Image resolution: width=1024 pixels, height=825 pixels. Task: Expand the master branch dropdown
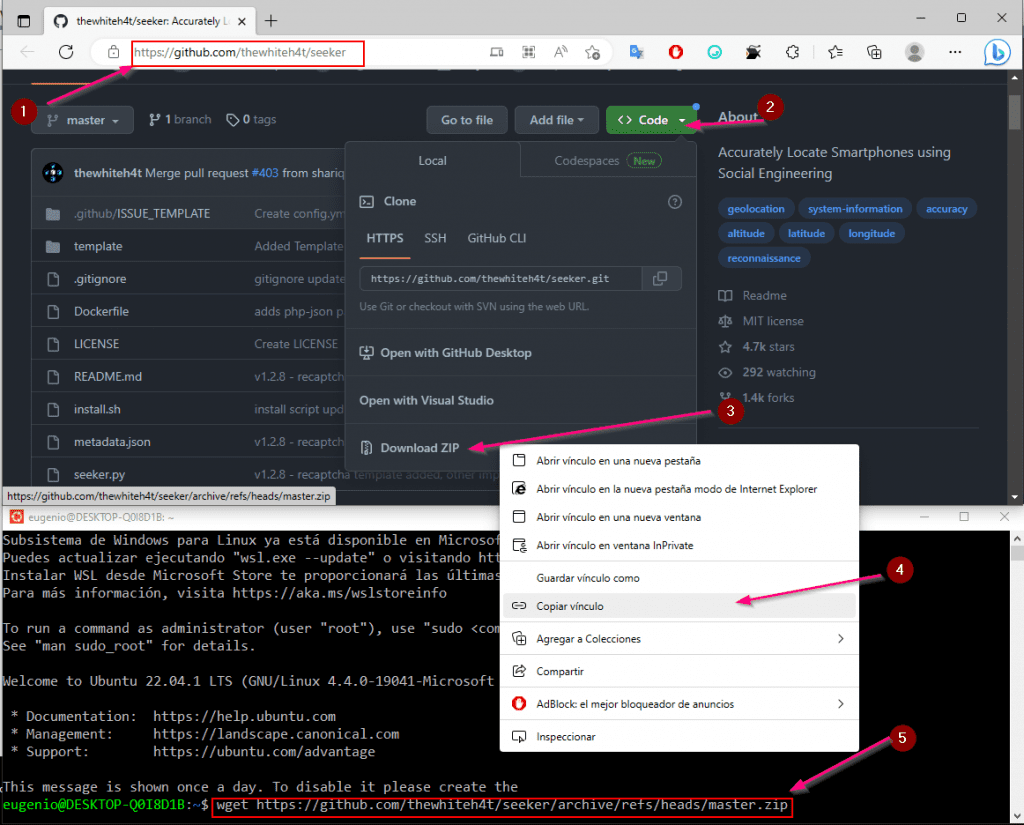click(82, 120)
